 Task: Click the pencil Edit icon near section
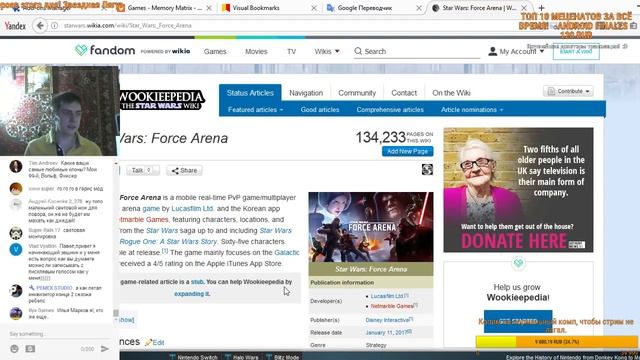149,342
